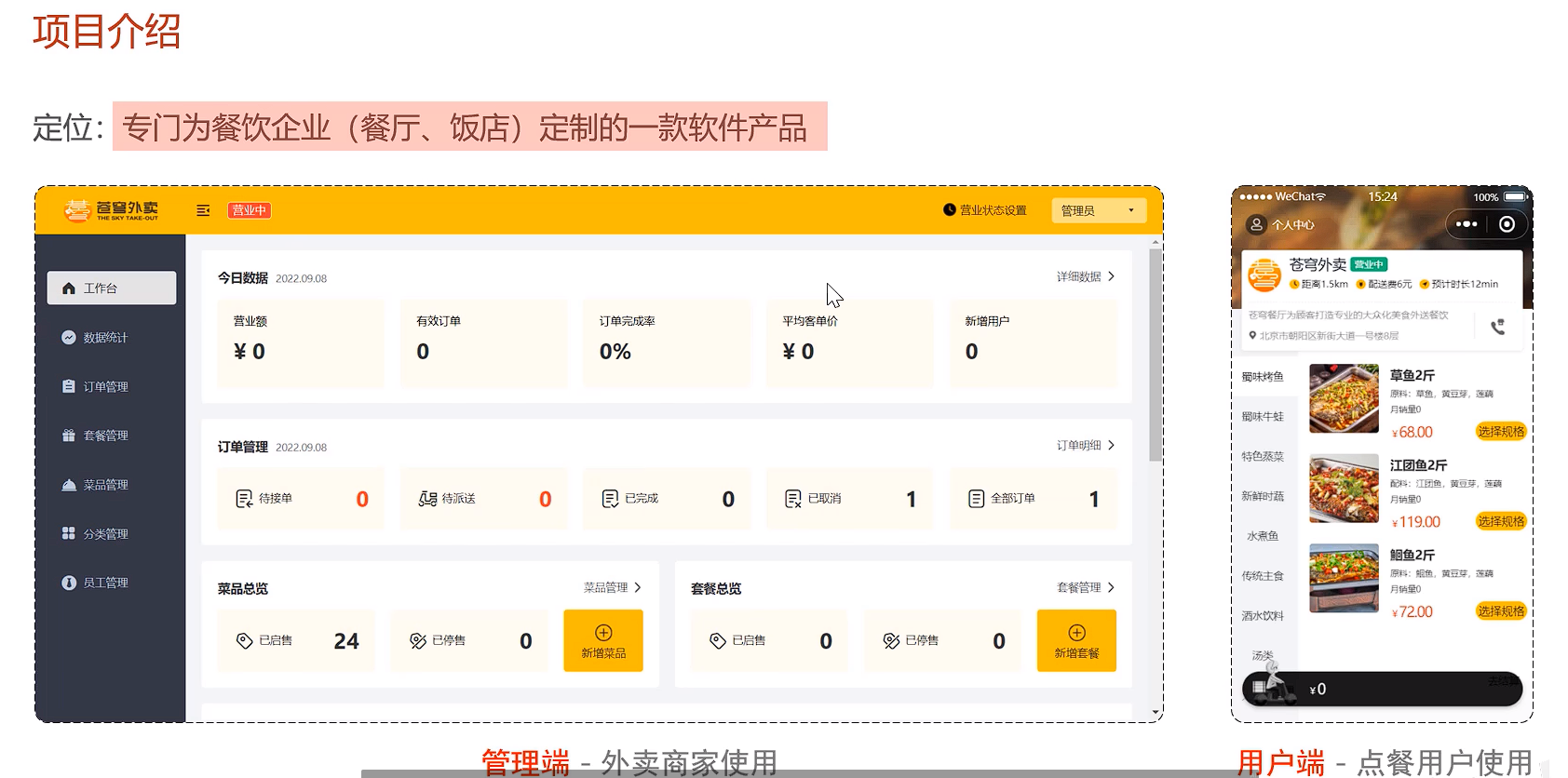Tap the WeChat mini program more dots icon
Viewport: 1568px width, 778px height.
point(1467,224)
